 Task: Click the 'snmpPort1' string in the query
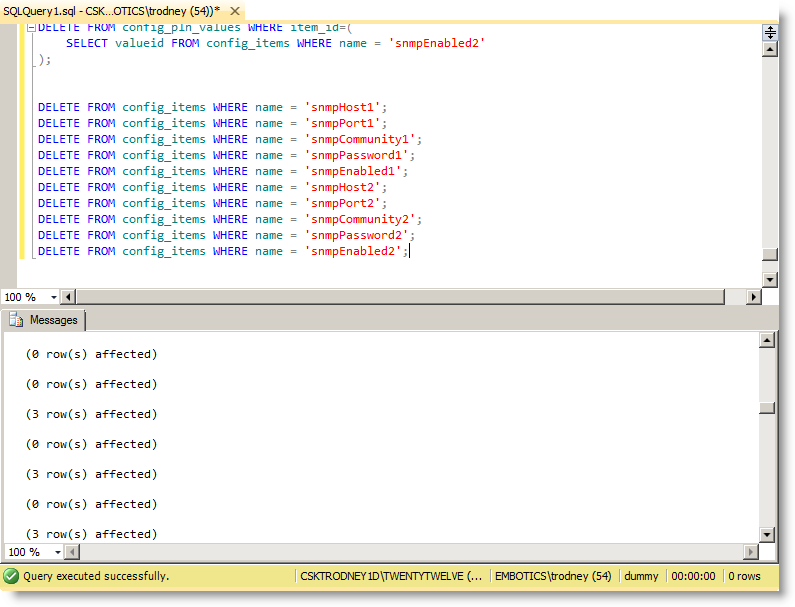342,123
